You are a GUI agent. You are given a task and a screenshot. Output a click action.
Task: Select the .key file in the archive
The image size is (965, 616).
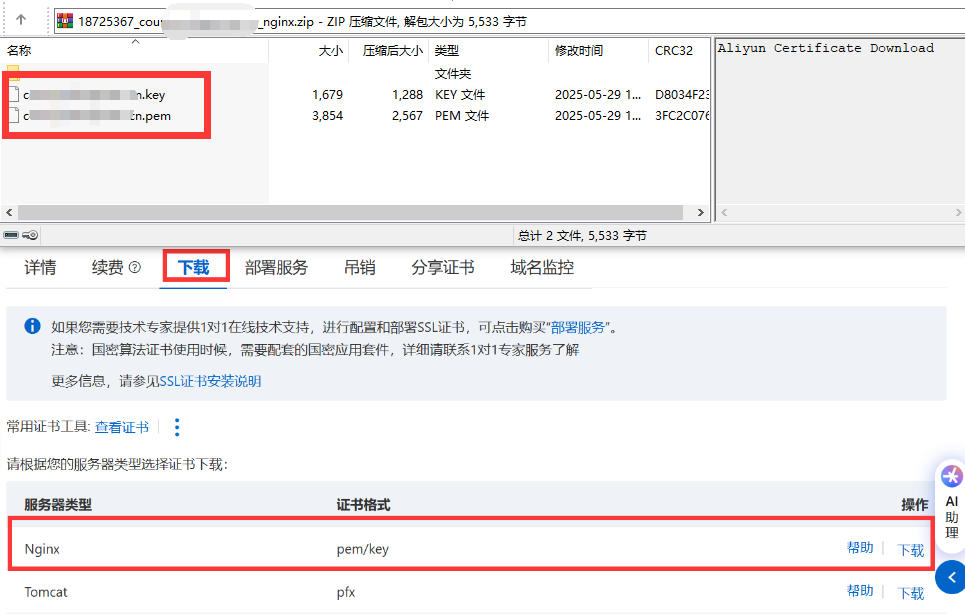point(90,95)
